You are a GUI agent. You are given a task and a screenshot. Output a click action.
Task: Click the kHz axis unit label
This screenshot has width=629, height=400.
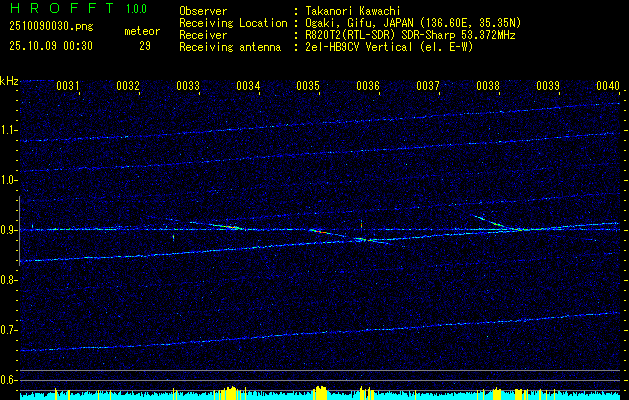tap(9, 80)
